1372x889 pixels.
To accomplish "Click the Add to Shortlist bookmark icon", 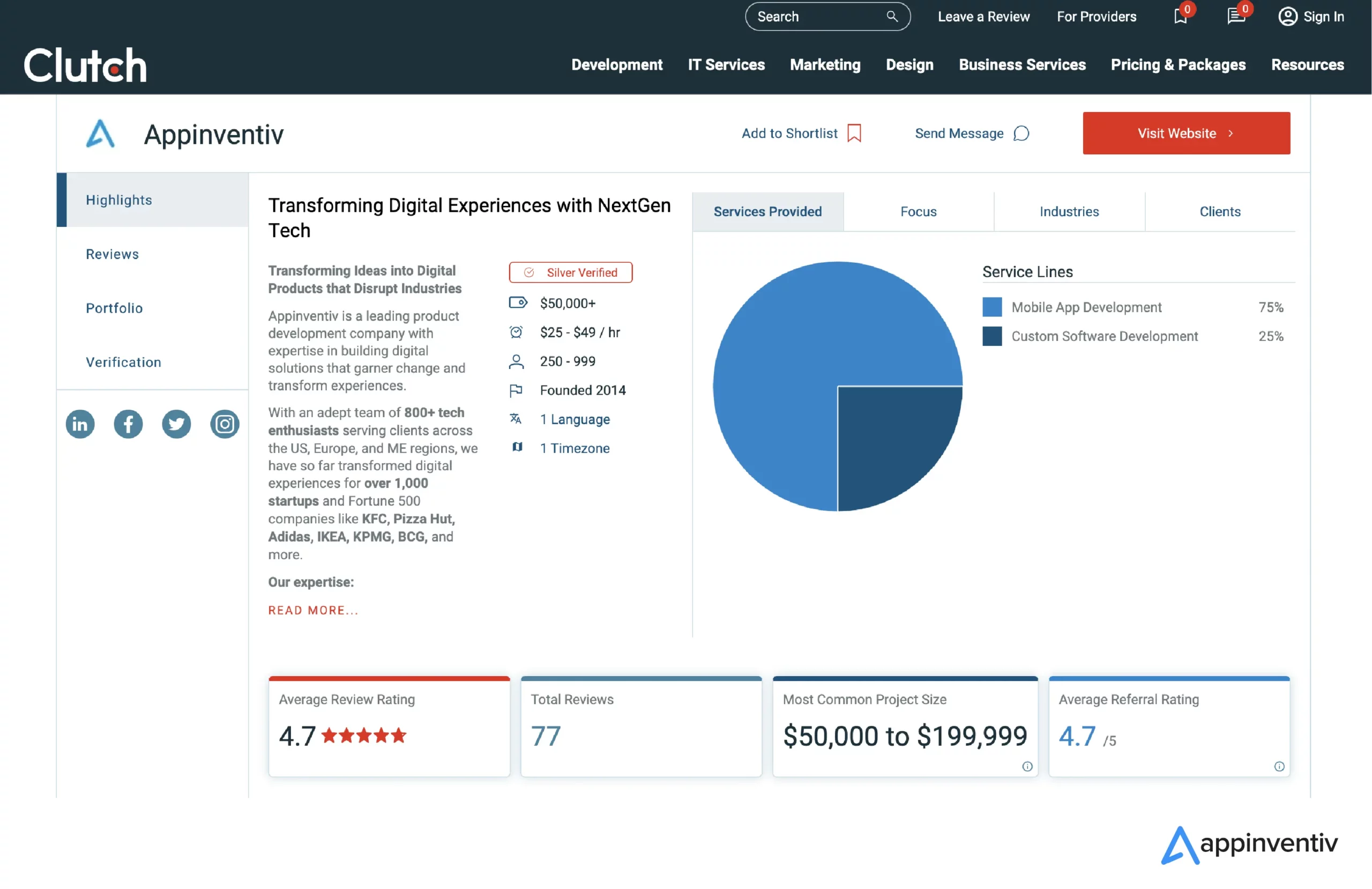I will (x=854, y=134).
